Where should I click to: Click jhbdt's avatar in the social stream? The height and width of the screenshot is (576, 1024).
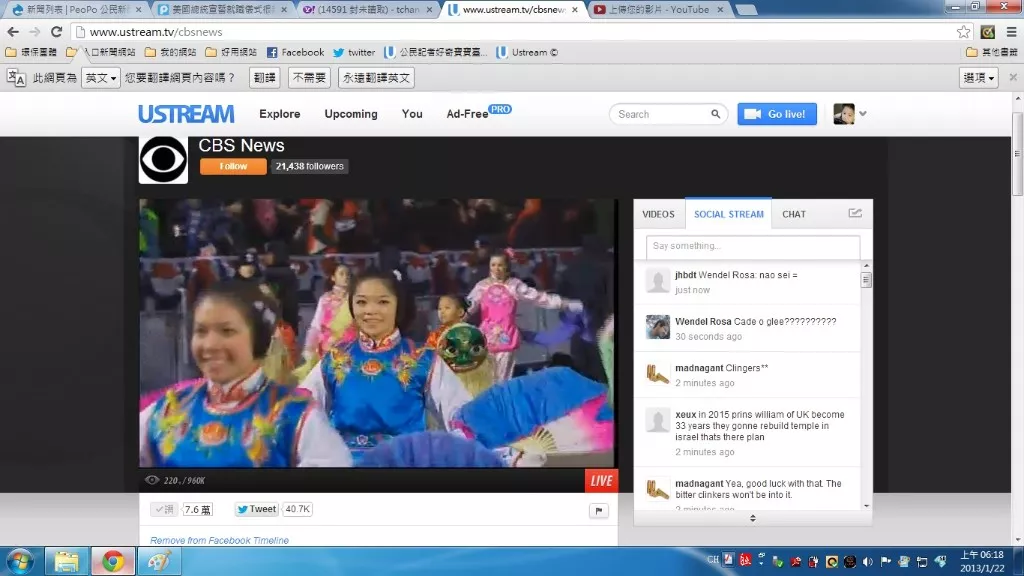[x=658, y=281]
